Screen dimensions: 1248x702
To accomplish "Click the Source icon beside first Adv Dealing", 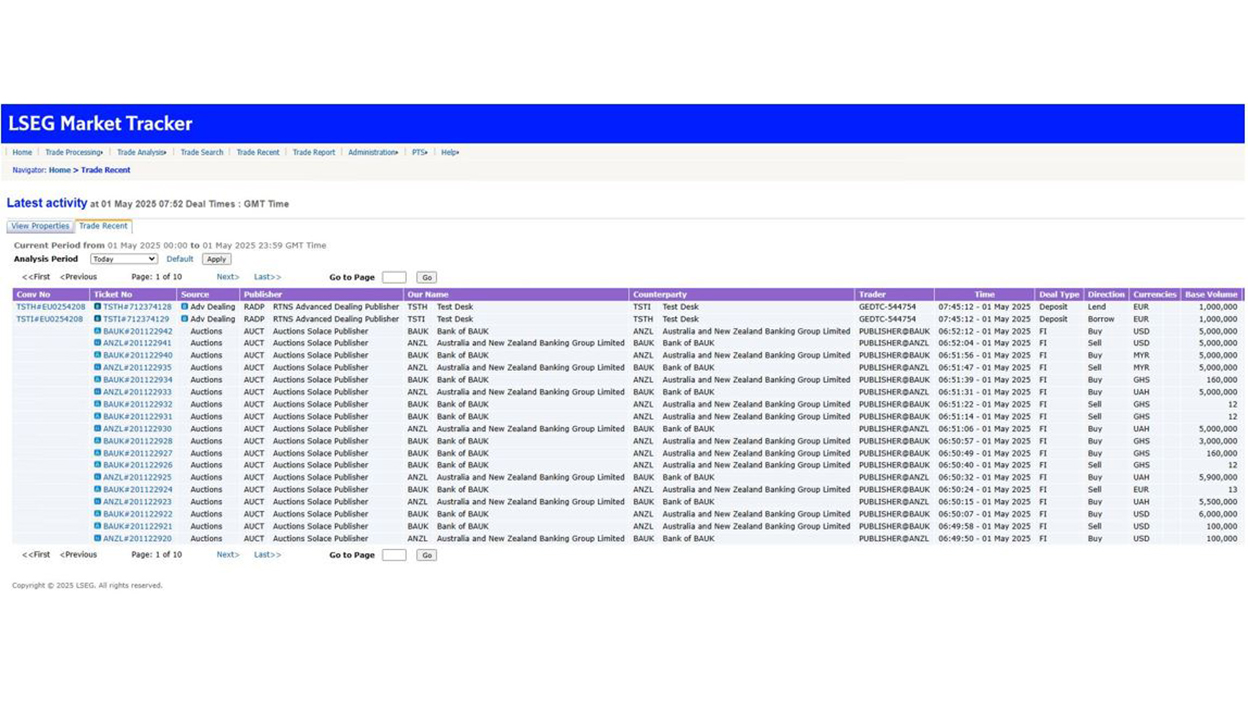I will click(185, 307).
